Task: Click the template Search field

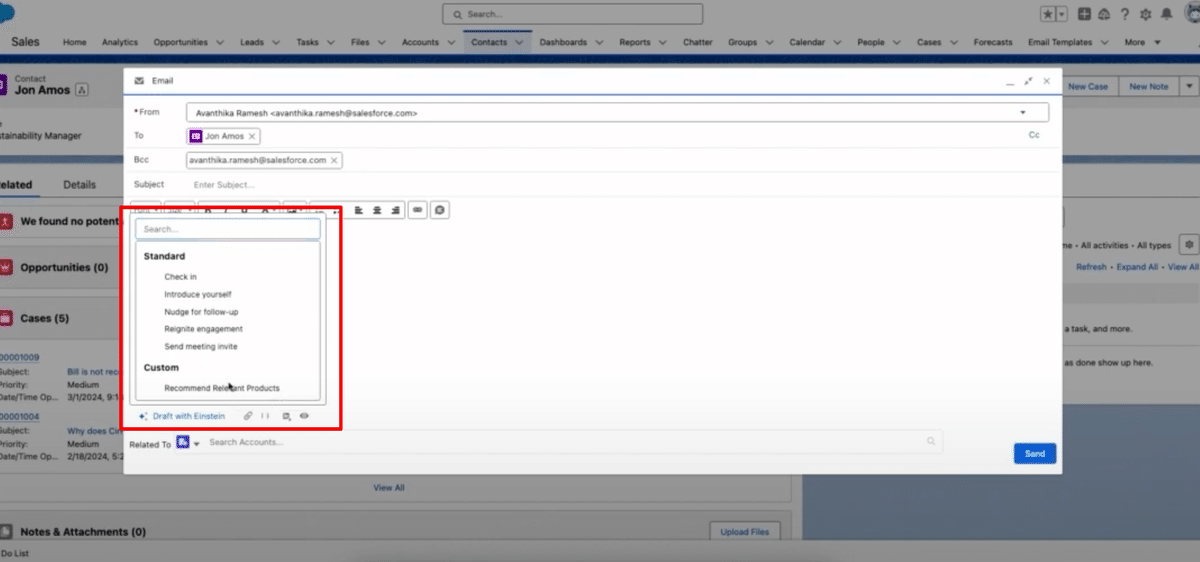Action: coord(228,229)
